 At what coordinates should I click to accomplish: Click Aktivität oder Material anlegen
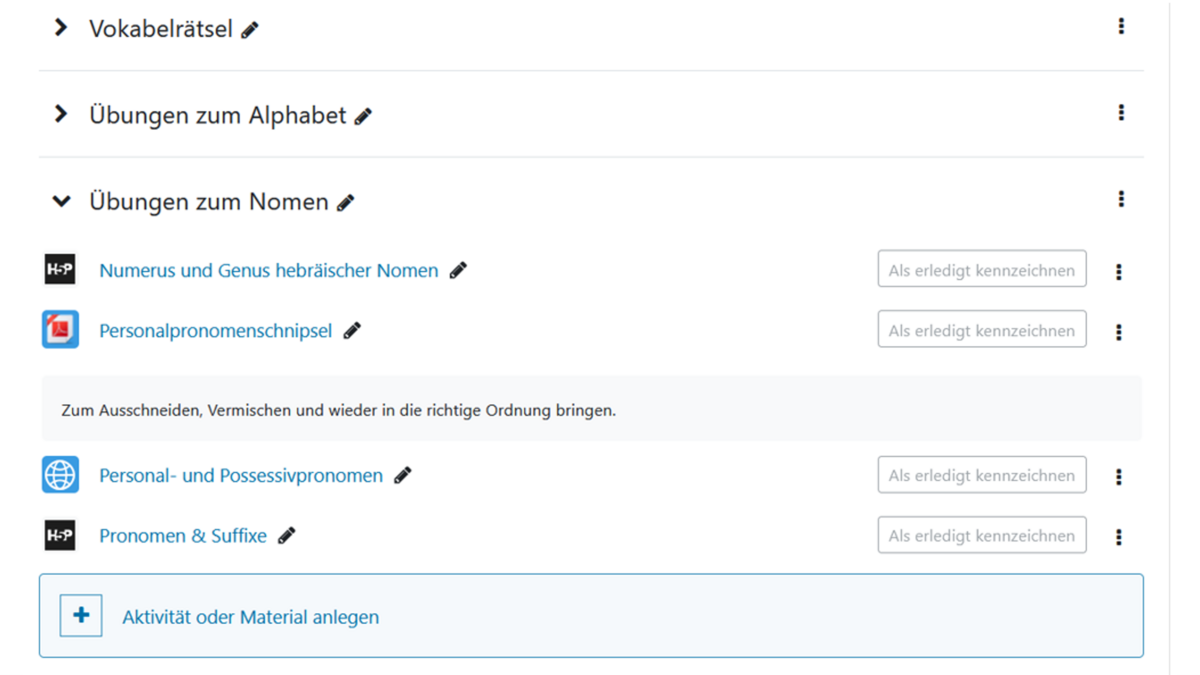click(250, 617)
